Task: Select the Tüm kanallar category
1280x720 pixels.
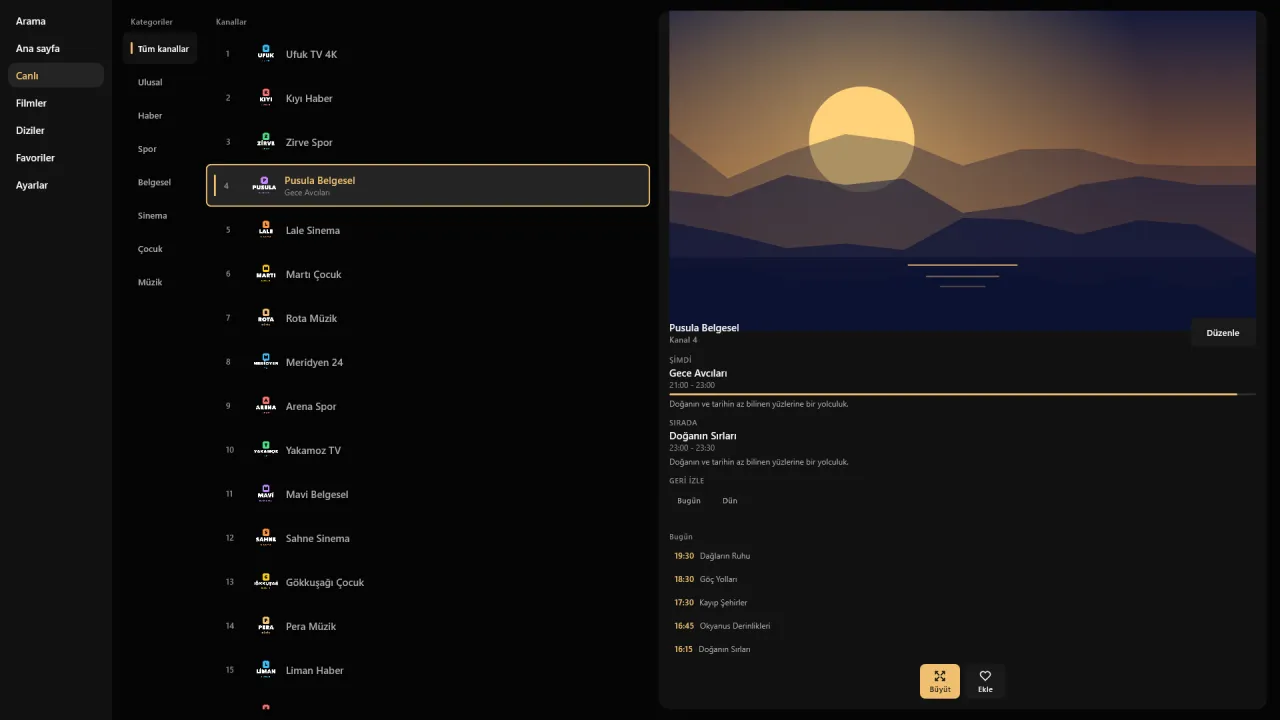Action: pos(160,48)
